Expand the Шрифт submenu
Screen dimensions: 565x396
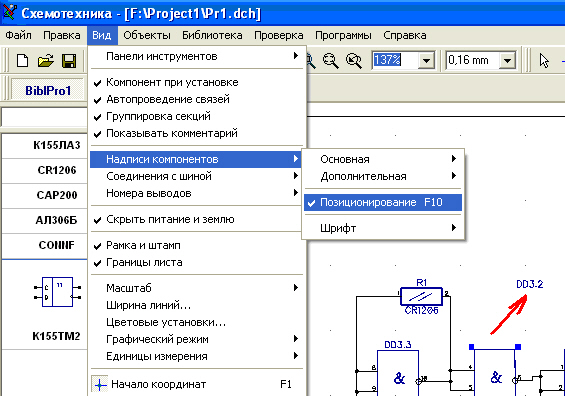click(383, 228)
